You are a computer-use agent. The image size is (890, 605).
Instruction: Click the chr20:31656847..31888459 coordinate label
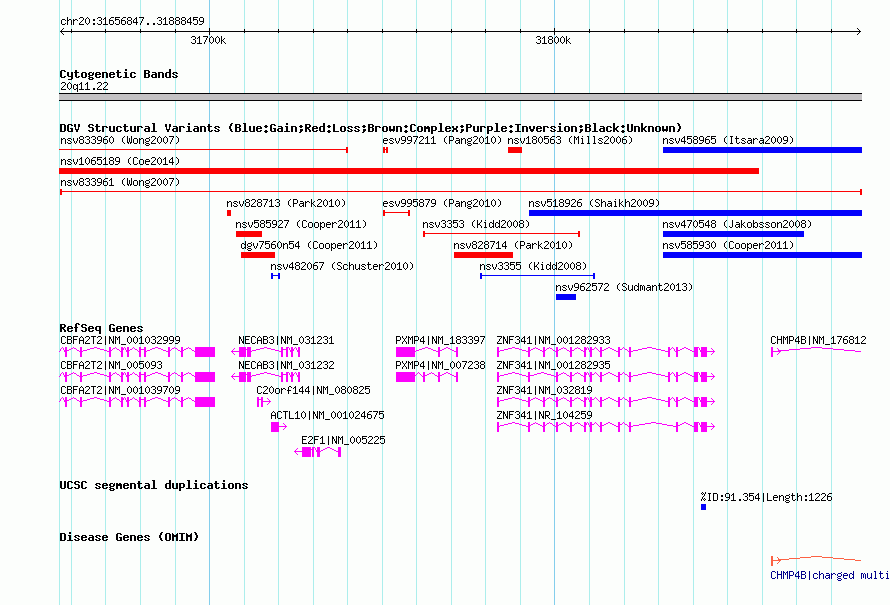coord(132,21)
